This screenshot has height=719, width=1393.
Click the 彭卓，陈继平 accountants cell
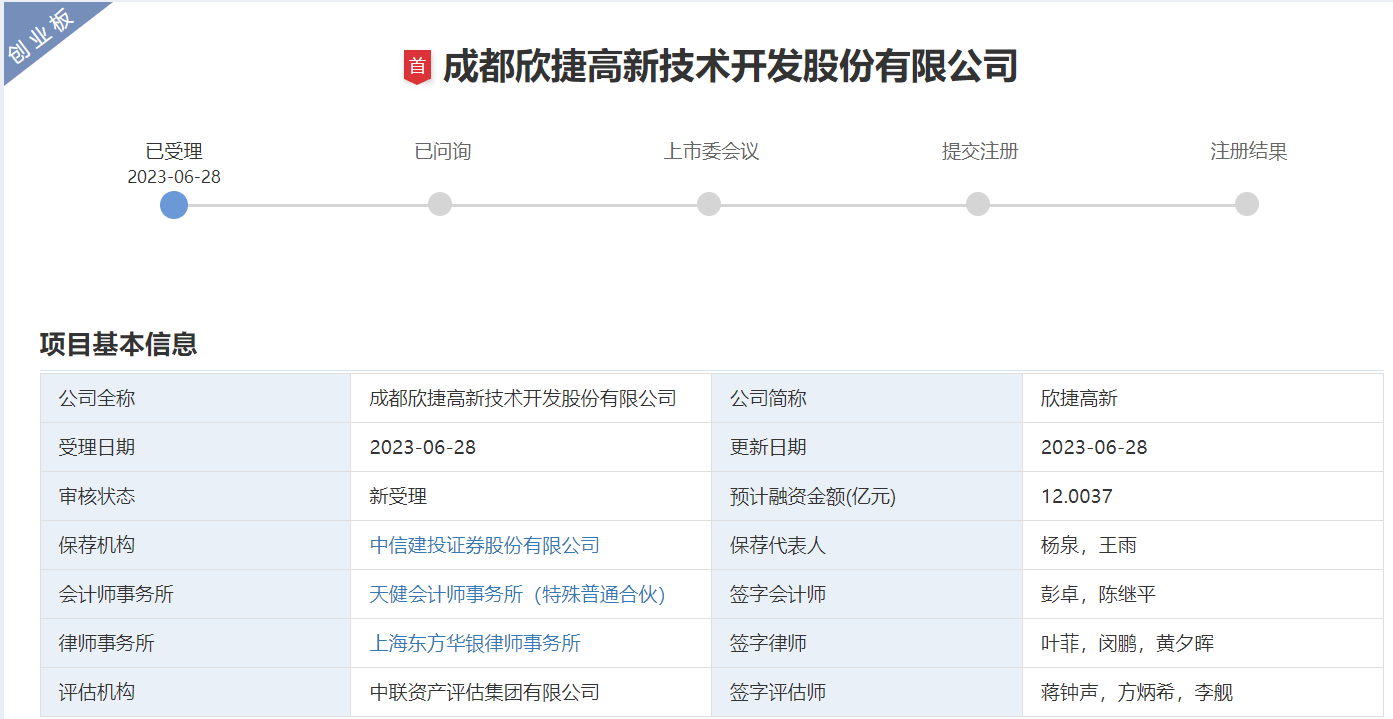click(1203, 594)
